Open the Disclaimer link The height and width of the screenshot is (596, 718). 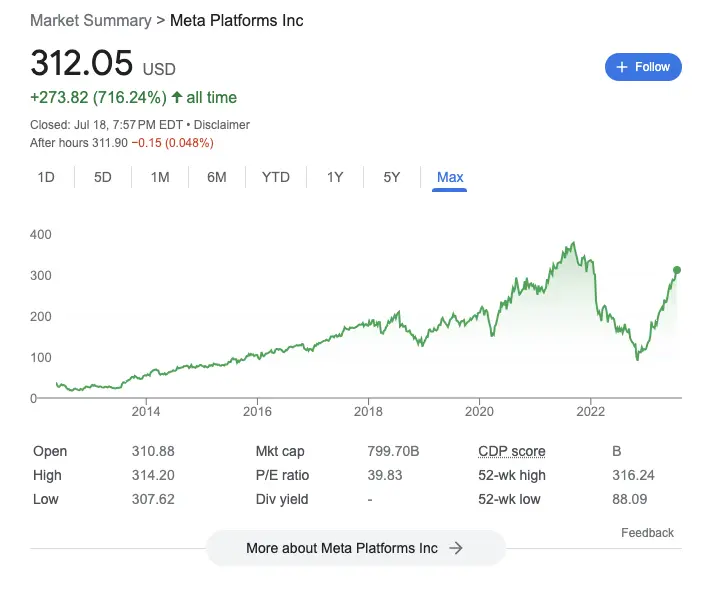click(x=222, y=125)
